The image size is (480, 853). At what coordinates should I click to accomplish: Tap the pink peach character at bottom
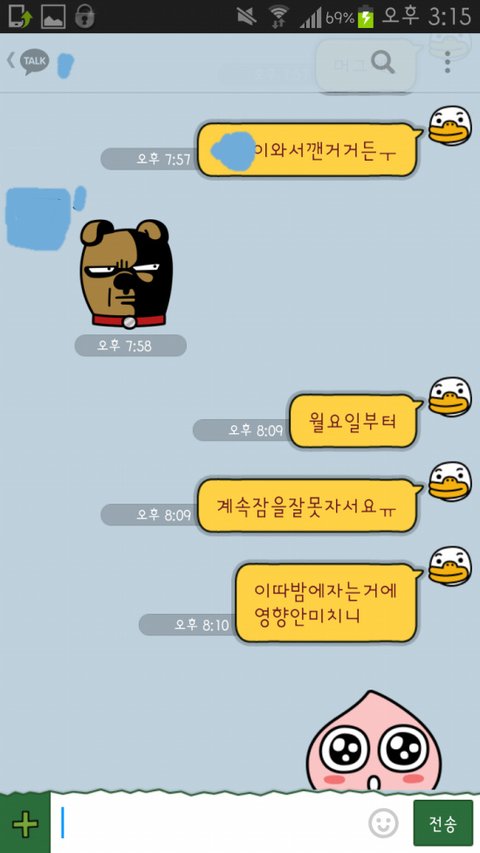point(374,741)
